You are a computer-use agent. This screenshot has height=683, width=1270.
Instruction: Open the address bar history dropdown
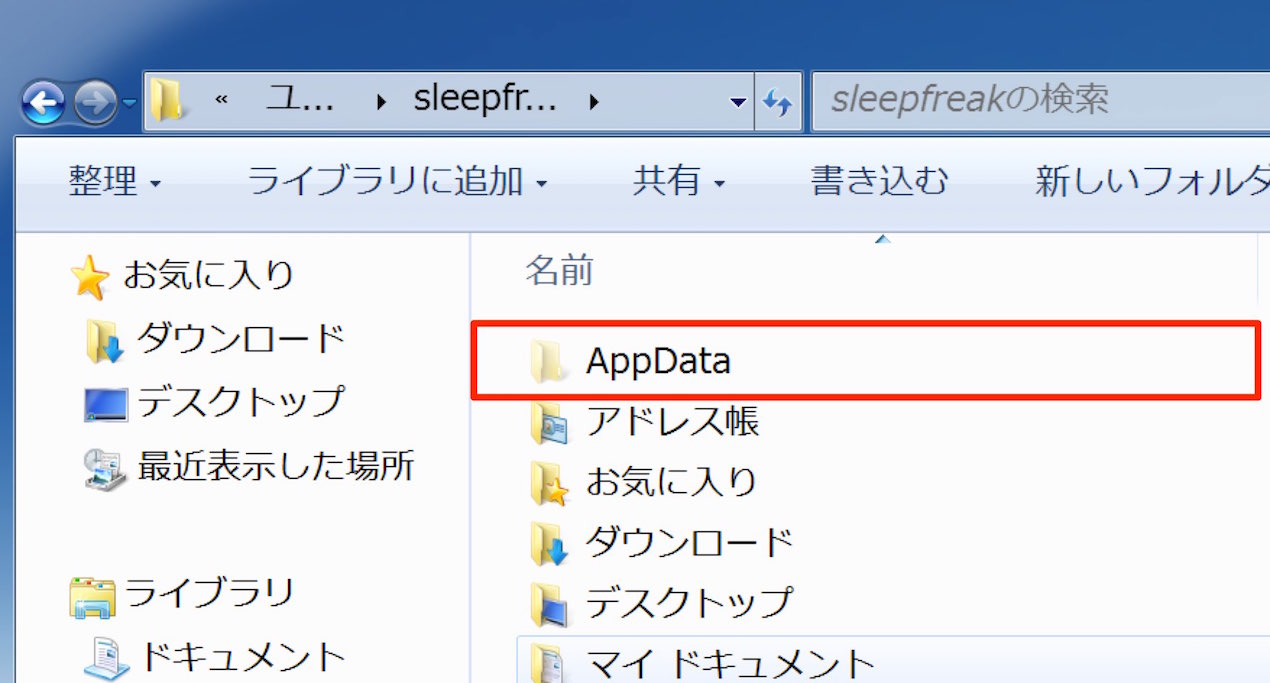coord(738,102)
